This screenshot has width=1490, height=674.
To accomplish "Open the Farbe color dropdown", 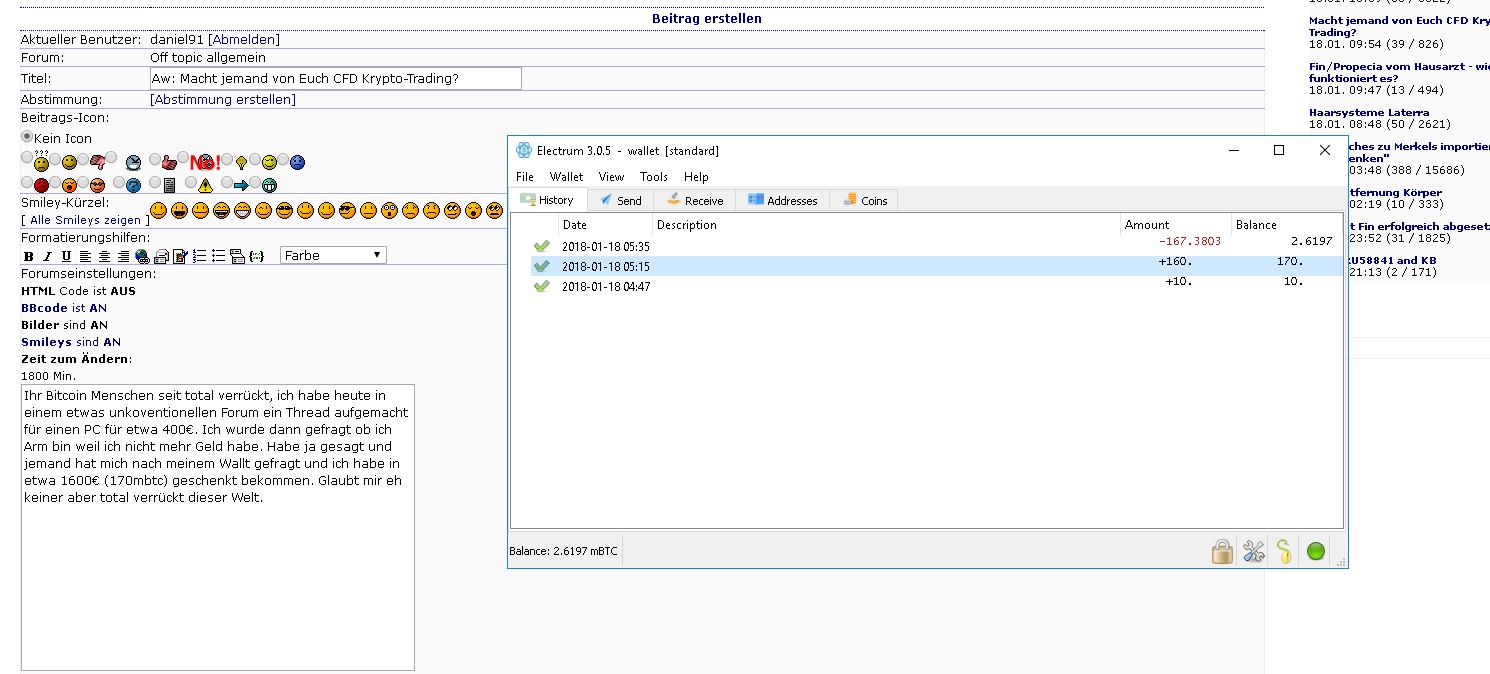I will click(x=333, y=255).
